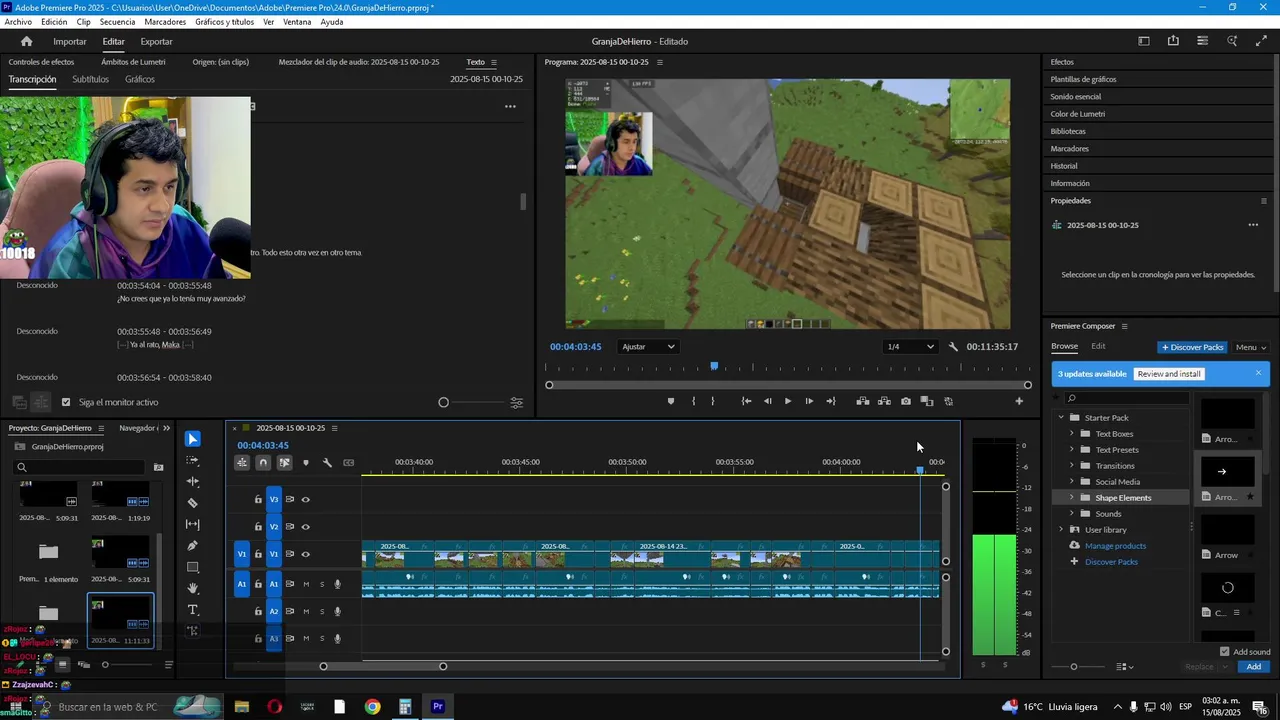Export frame with camera icon
This screenshot has height=720, width=1280.
(x=906, y=401)
